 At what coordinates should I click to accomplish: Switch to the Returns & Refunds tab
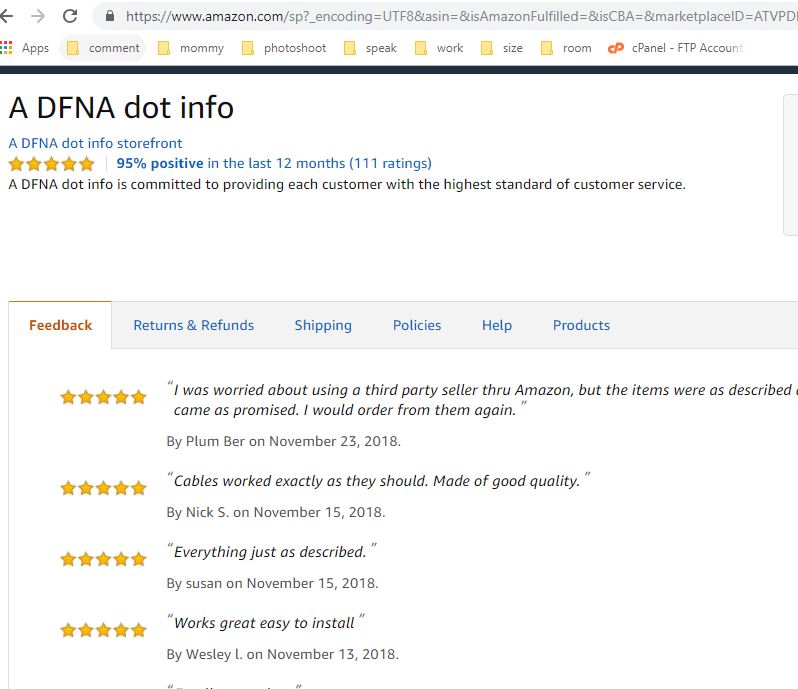point(194,325)
